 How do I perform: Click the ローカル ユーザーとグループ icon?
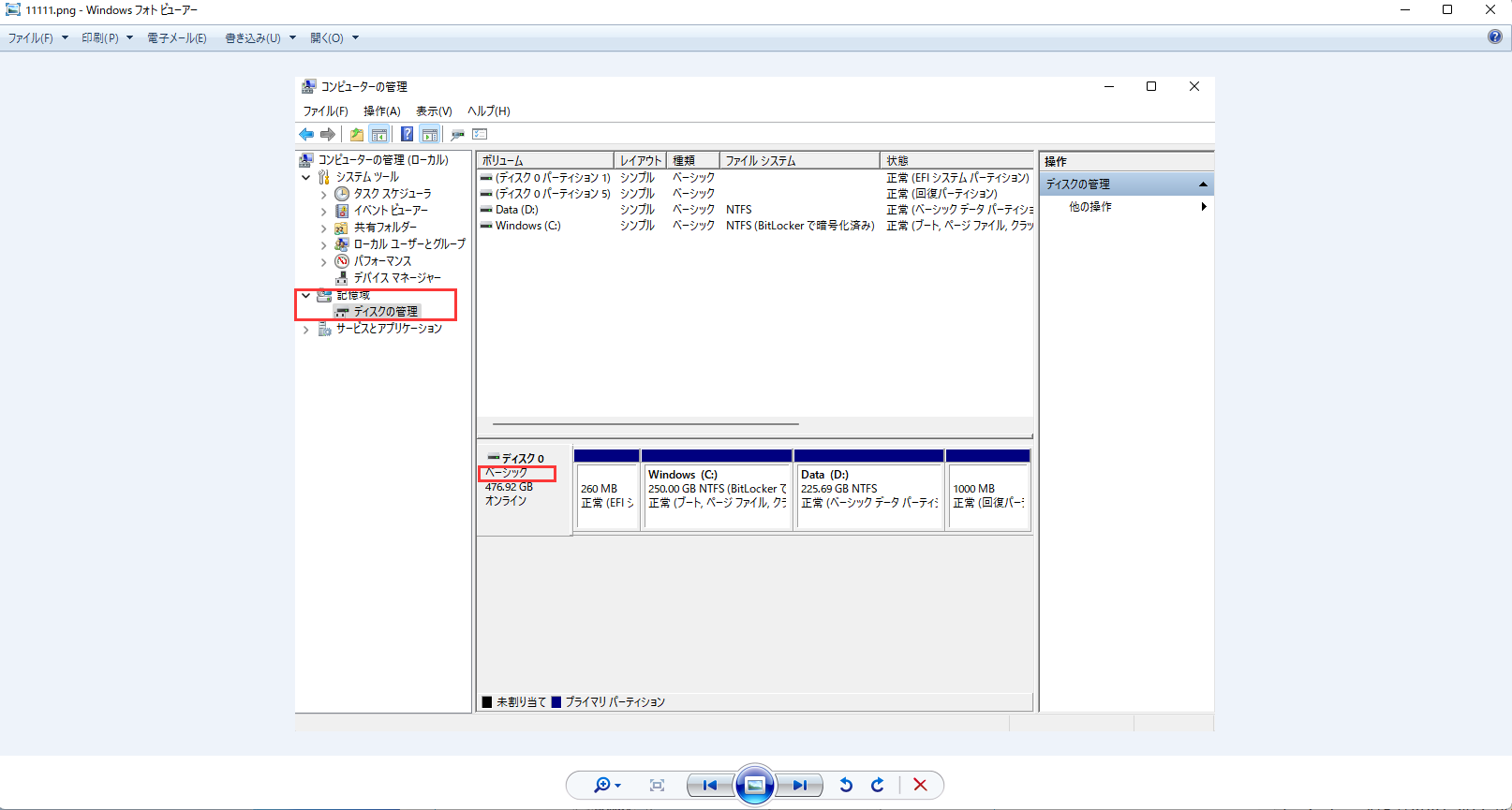tap(342, 244)
